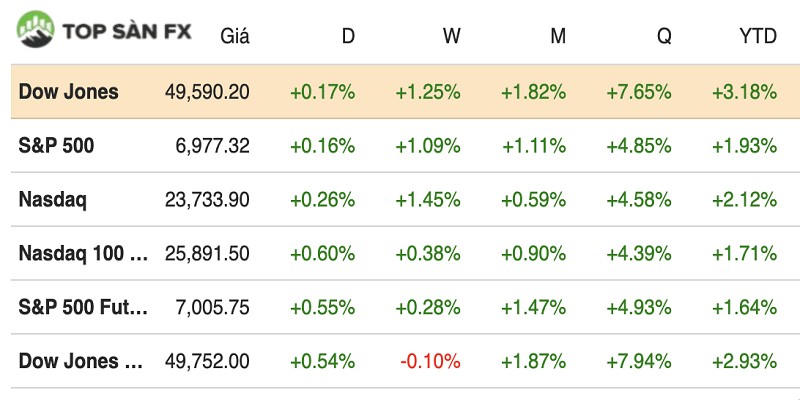Click the S&P 500 +1.93% YTD value
Image resolution: width=800 pixels, height=400 pixels.
744,146
